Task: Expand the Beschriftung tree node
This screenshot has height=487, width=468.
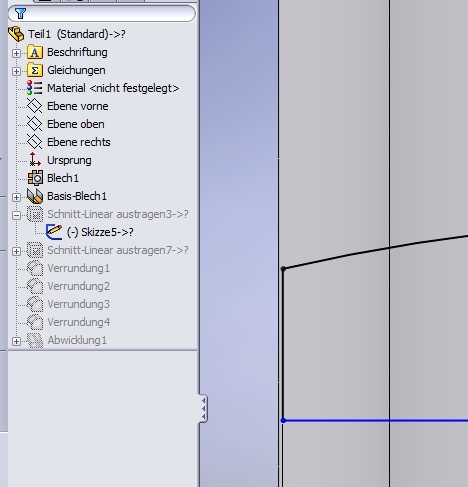Action: pyautogui.click(x=16, y=53)
